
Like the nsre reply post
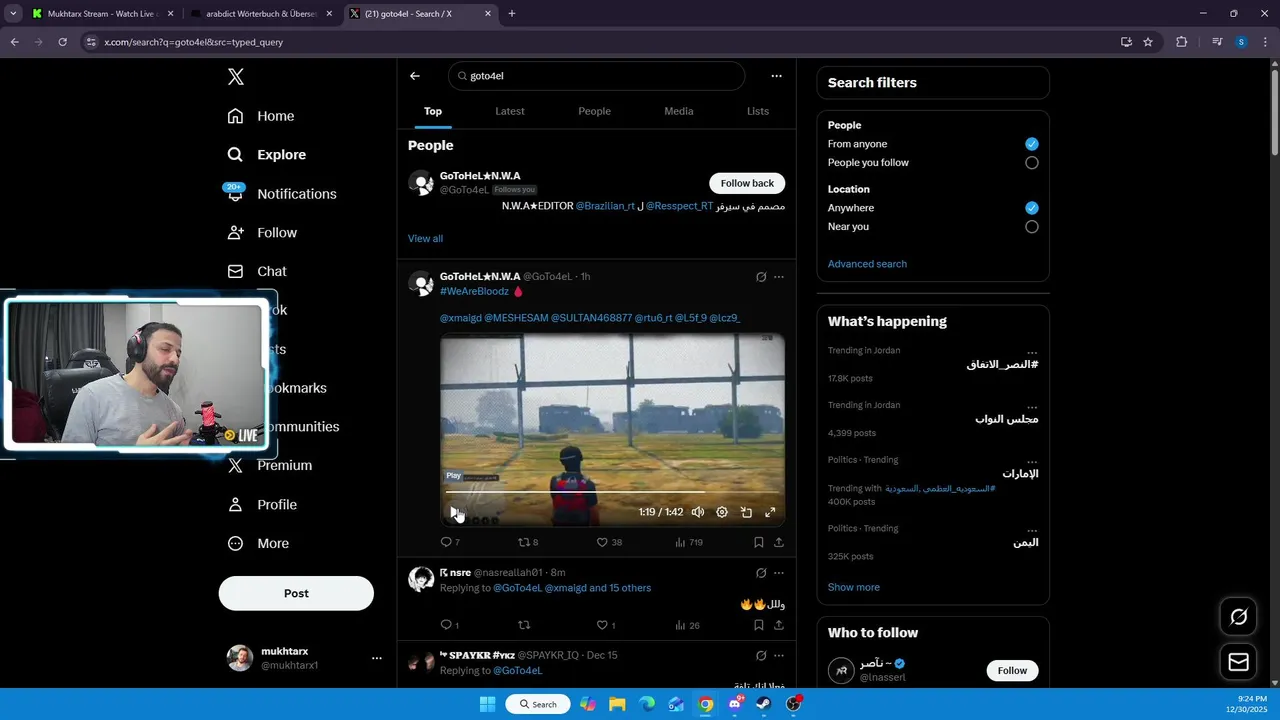click(x=606, y=625)
